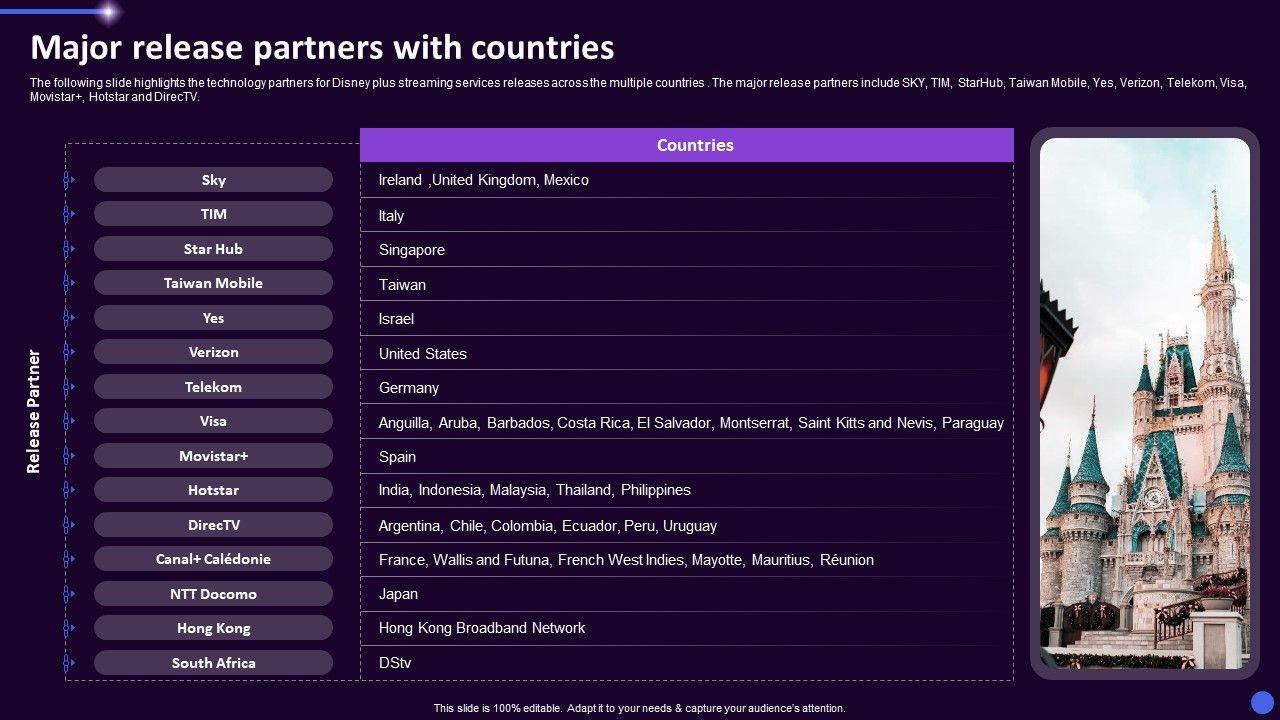Click the TIM partner pill
This screenshot has height=720, width=1280.
(x=213, y=214)
